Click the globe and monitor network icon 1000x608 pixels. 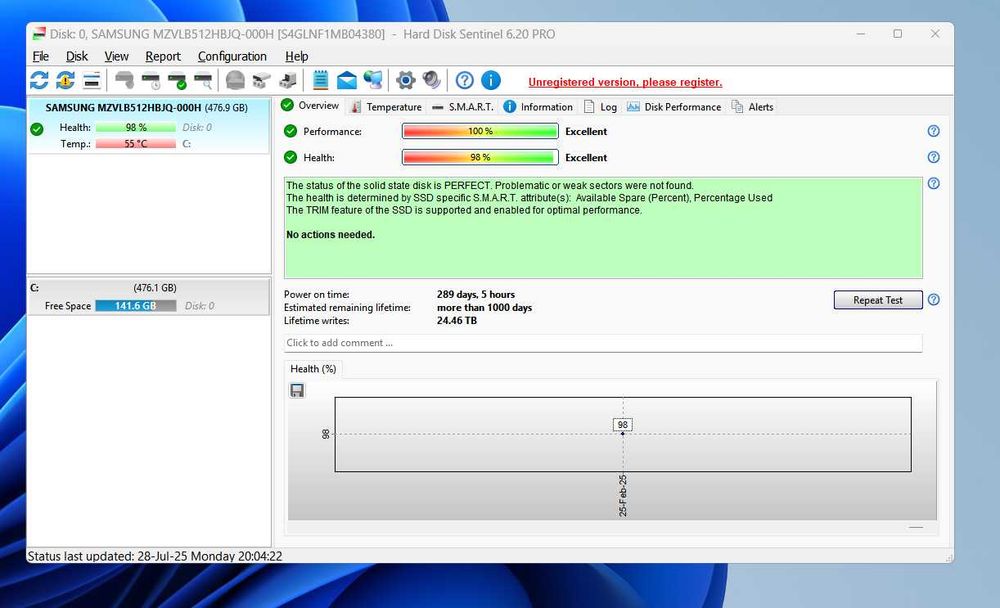[373, 80]
